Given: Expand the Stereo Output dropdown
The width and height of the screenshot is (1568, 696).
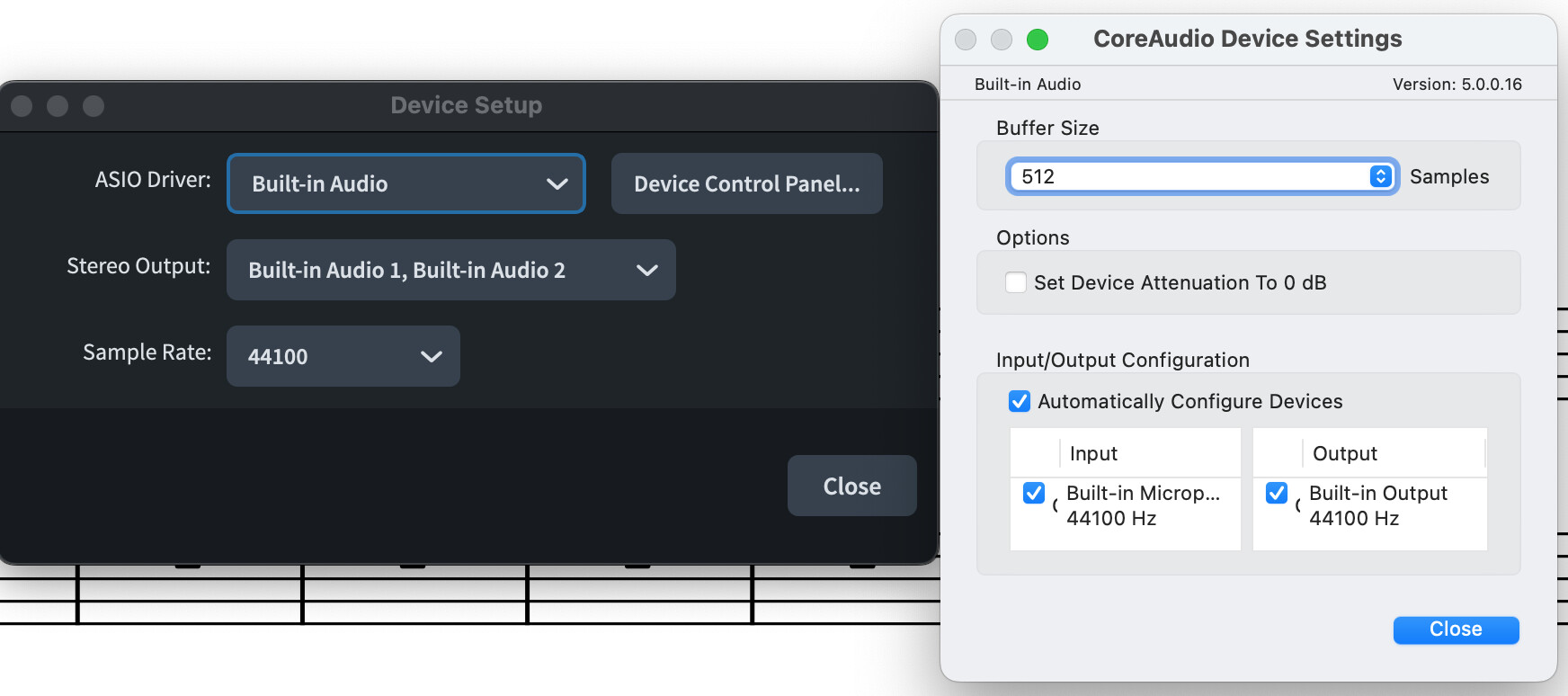Looking at the screenshot, I should [x=450, y=270].
